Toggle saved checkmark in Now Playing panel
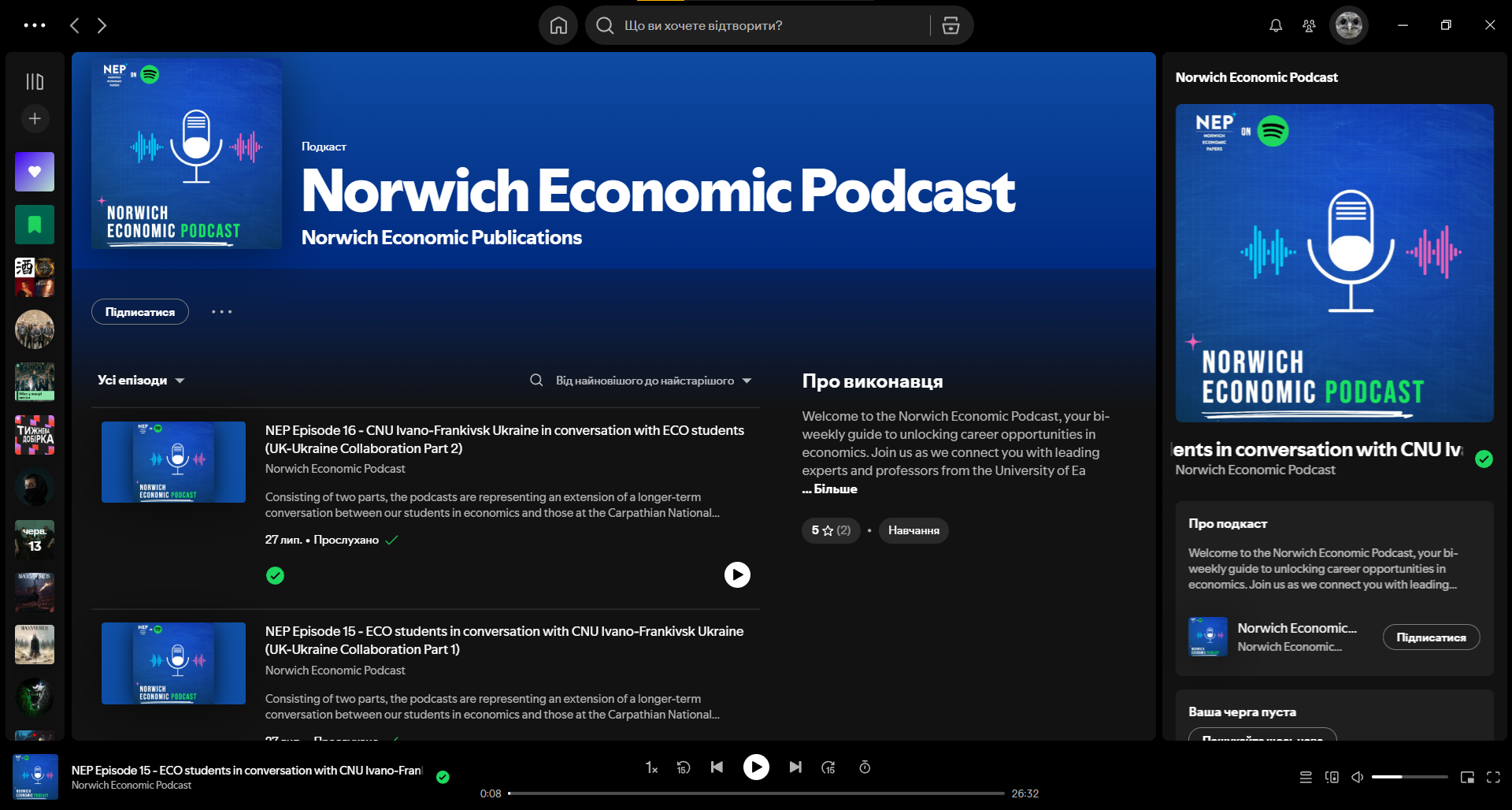Viewport: 1512px width, 810px height. [1484, 459]
